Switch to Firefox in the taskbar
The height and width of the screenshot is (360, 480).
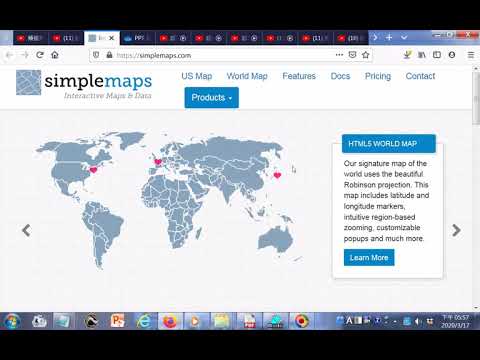[170, 321]
